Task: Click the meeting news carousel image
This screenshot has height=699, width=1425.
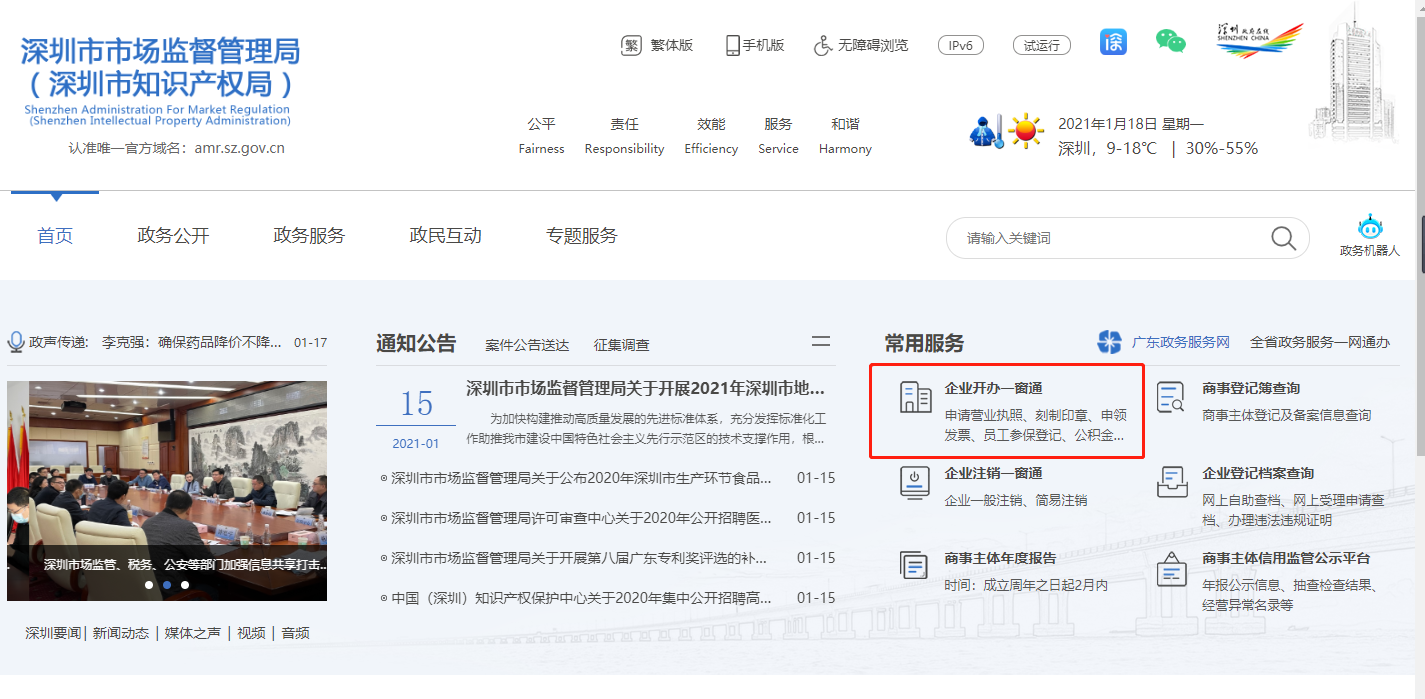Action: point(167,470)
